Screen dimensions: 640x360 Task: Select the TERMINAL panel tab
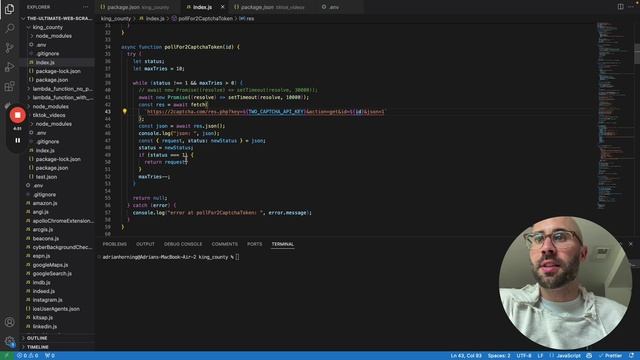point(283,244)
